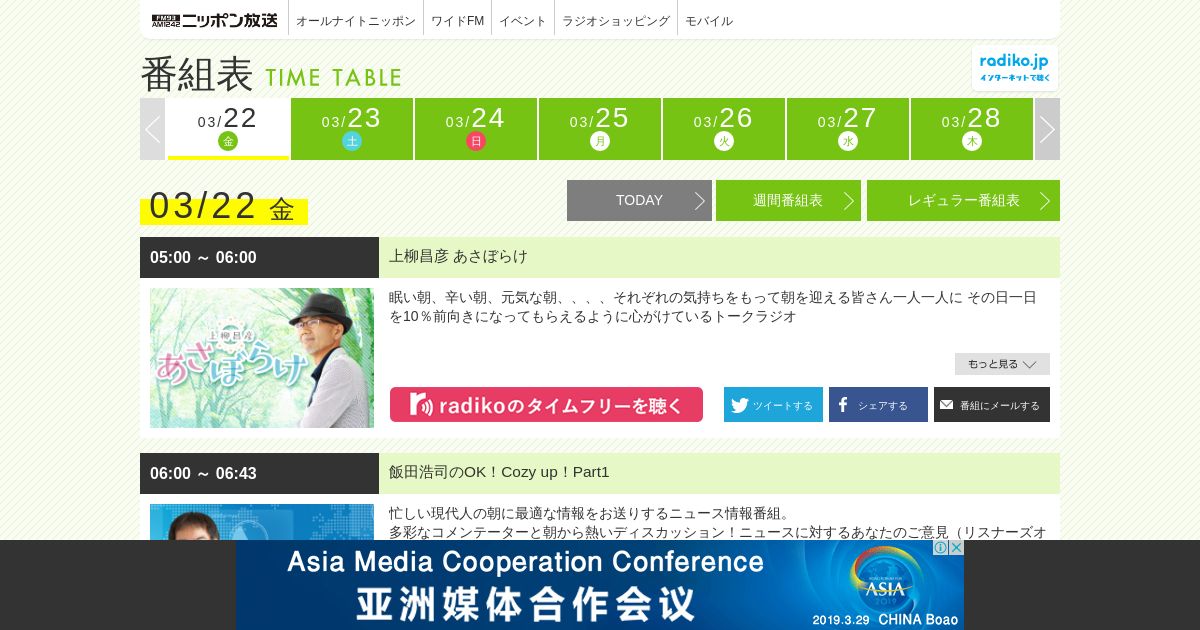Image resolution: width=1200 pixels, height=630 pixels.
Task: Open the 上柳昌彦 あさぼらけ program thumbnail
Action: point(262,358)
